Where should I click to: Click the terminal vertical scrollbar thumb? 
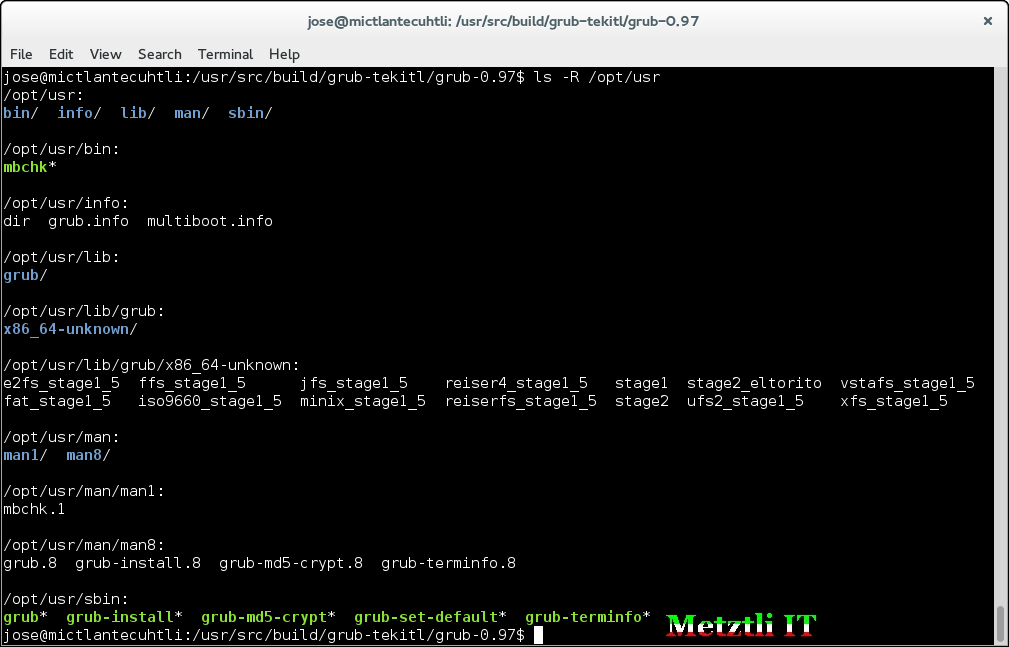(1000, 623)
